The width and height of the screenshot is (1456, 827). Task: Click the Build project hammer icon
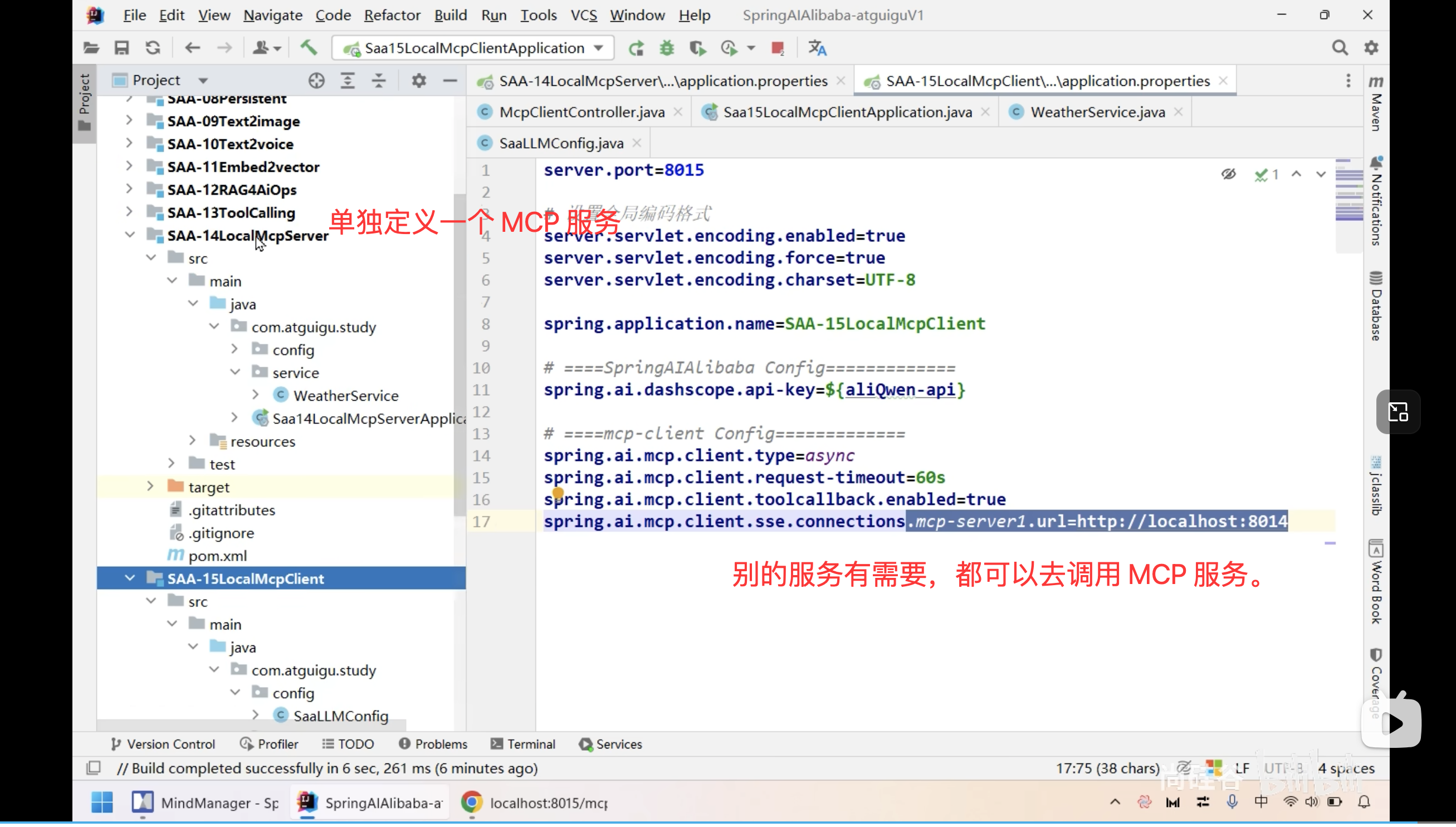click(x=308, y=48)
